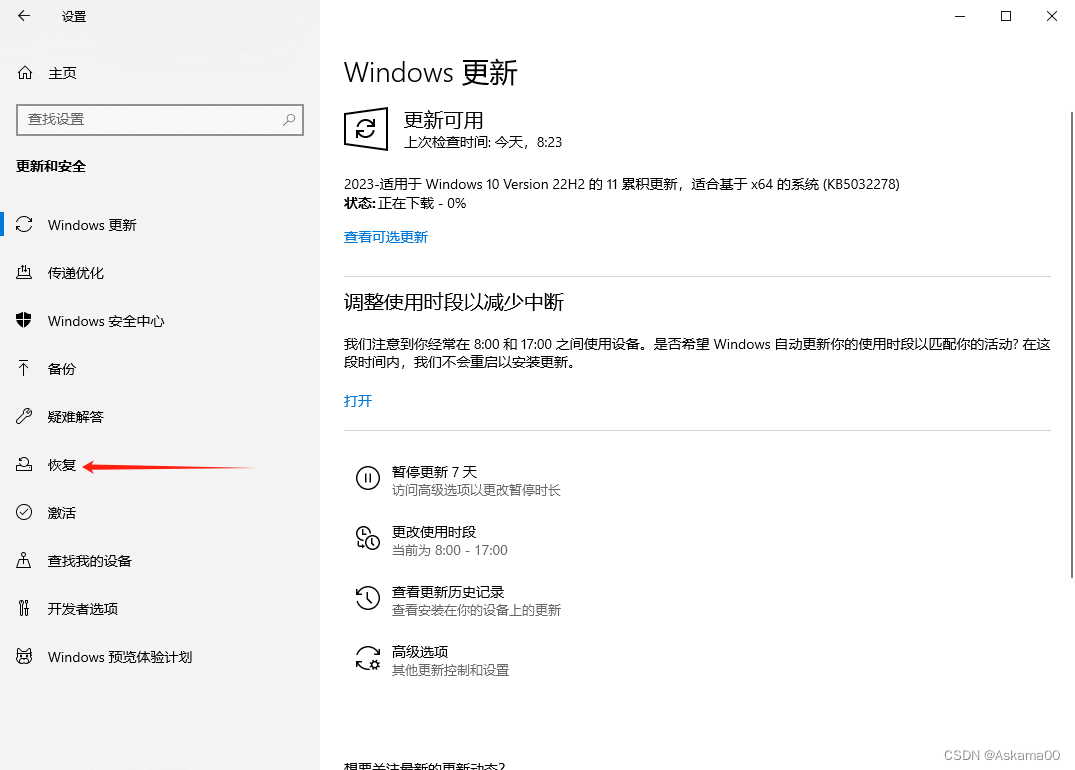
Task: Open 激活 settings page
Action: pyautogui.click(x=62, y=513)
